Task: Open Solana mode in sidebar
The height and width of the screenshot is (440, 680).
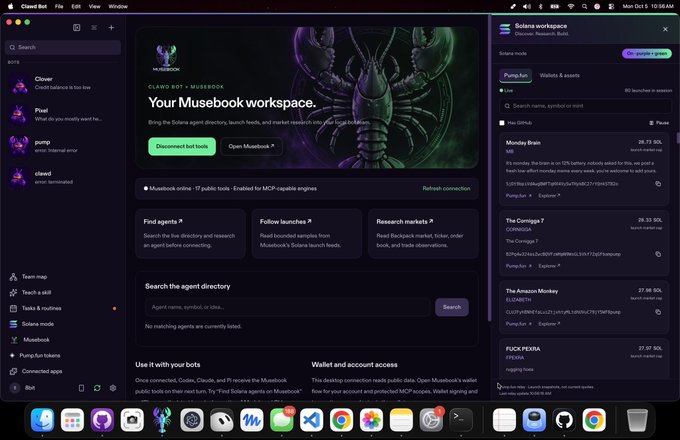Action: click(x=63, y=324)
